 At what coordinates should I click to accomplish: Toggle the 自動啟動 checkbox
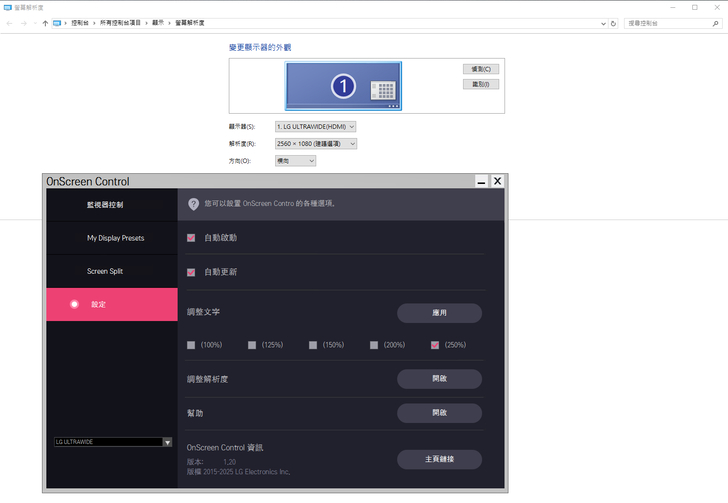191,238
